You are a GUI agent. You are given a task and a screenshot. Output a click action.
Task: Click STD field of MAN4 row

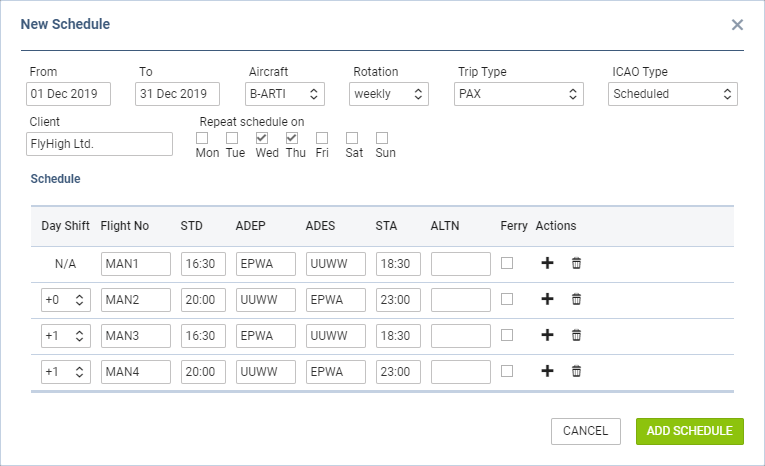click(203, 372)
